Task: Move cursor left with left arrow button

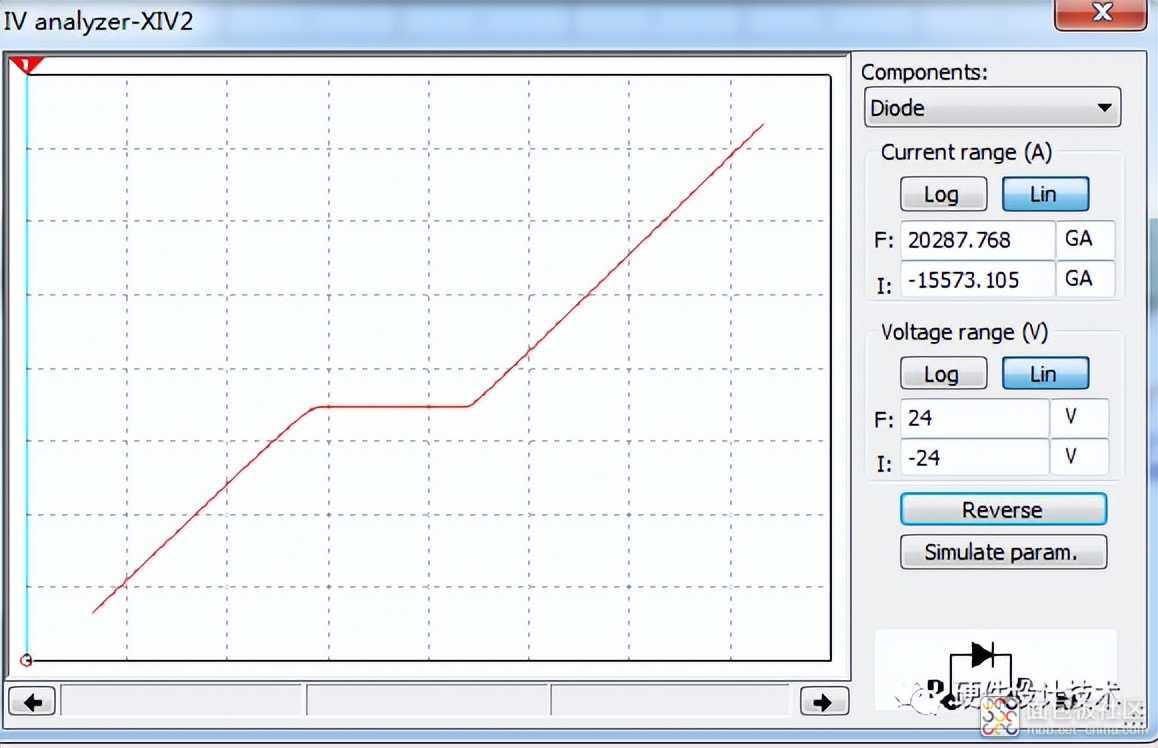Action: 32,702
